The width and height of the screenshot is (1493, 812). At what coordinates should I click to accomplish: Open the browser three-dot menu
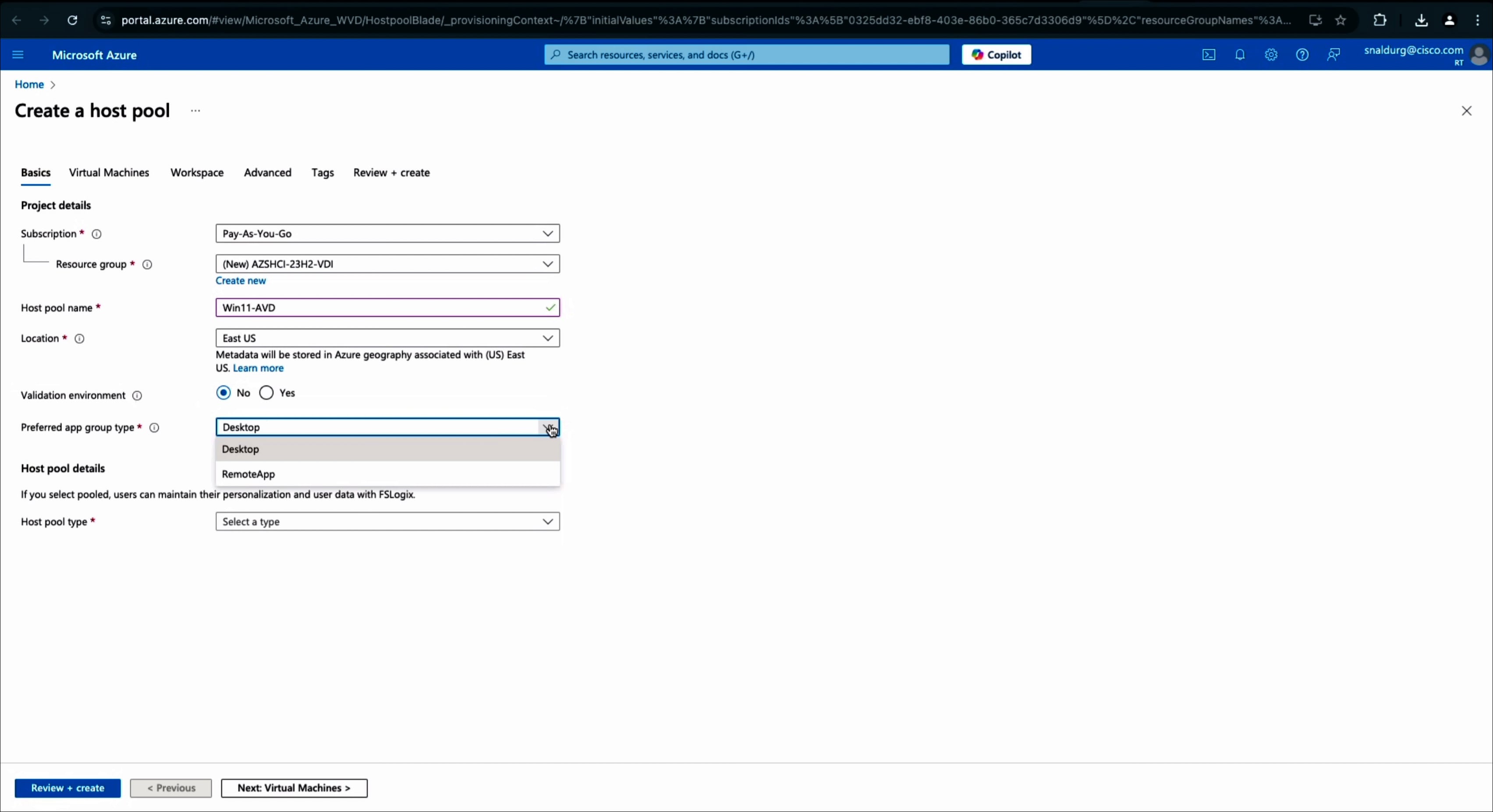click(x=1477, y=20)
